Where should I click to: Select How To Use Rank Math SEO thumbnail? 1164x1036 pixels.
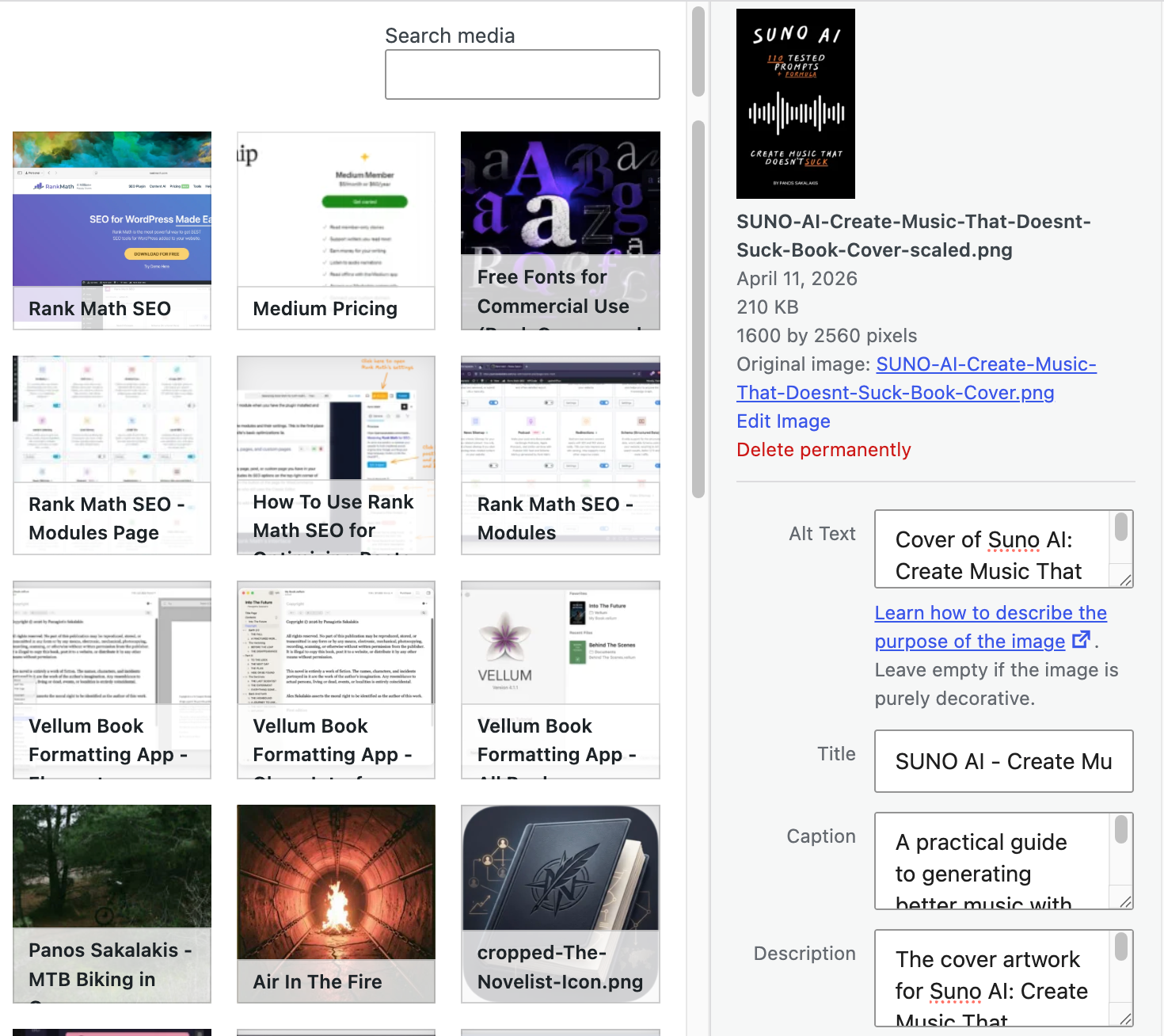point(336,455)
